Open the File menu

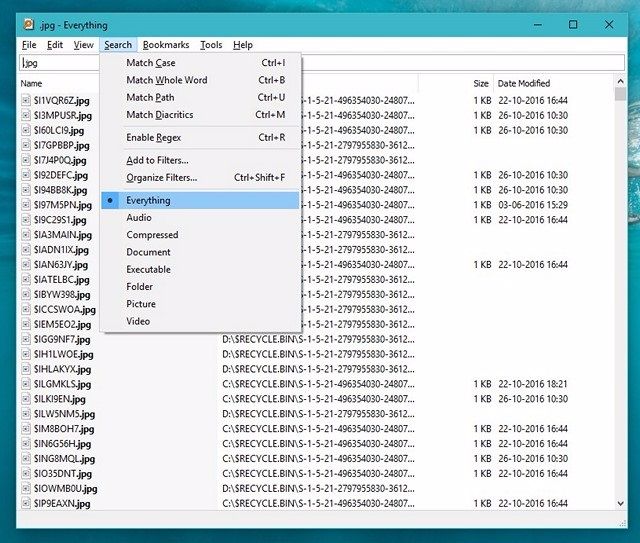click(x=29, y=45)
